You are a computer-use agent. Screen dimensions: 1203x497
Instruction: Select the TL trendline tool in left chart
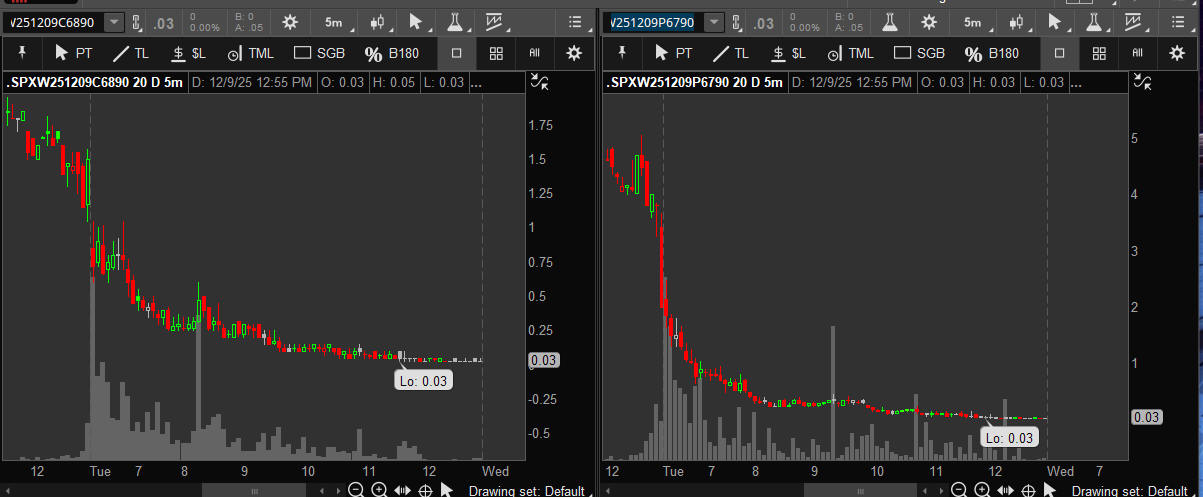click(130, 54)
